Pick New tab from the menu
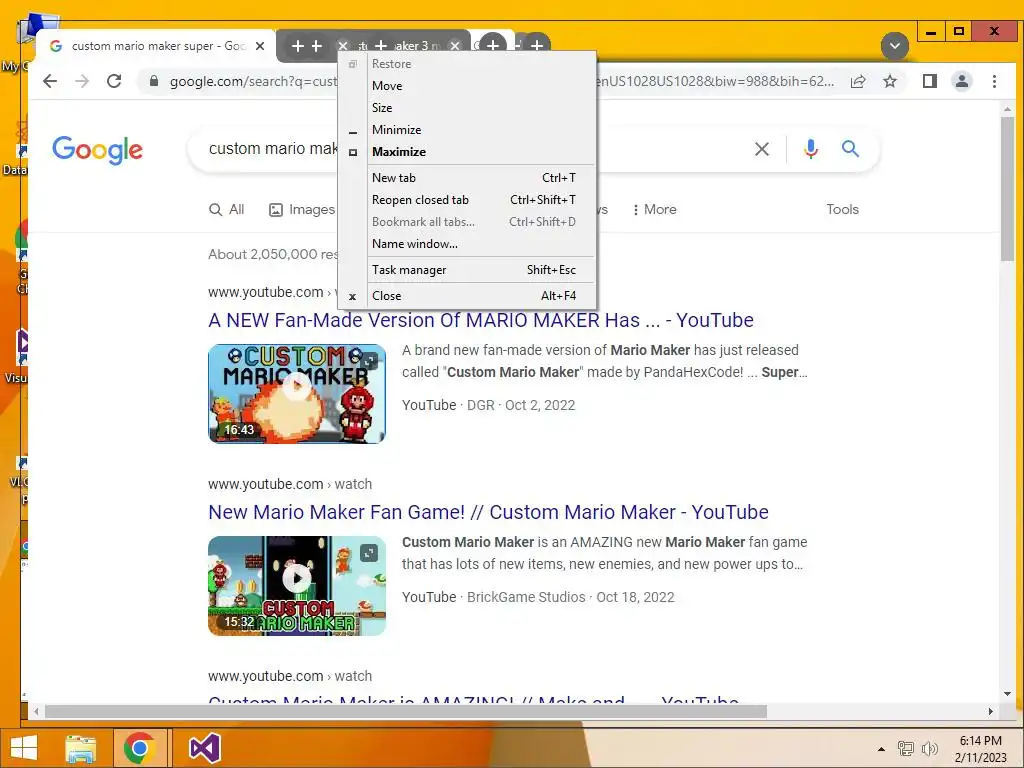This screenshot has width=1024, height=768. (x=466, y=178)
